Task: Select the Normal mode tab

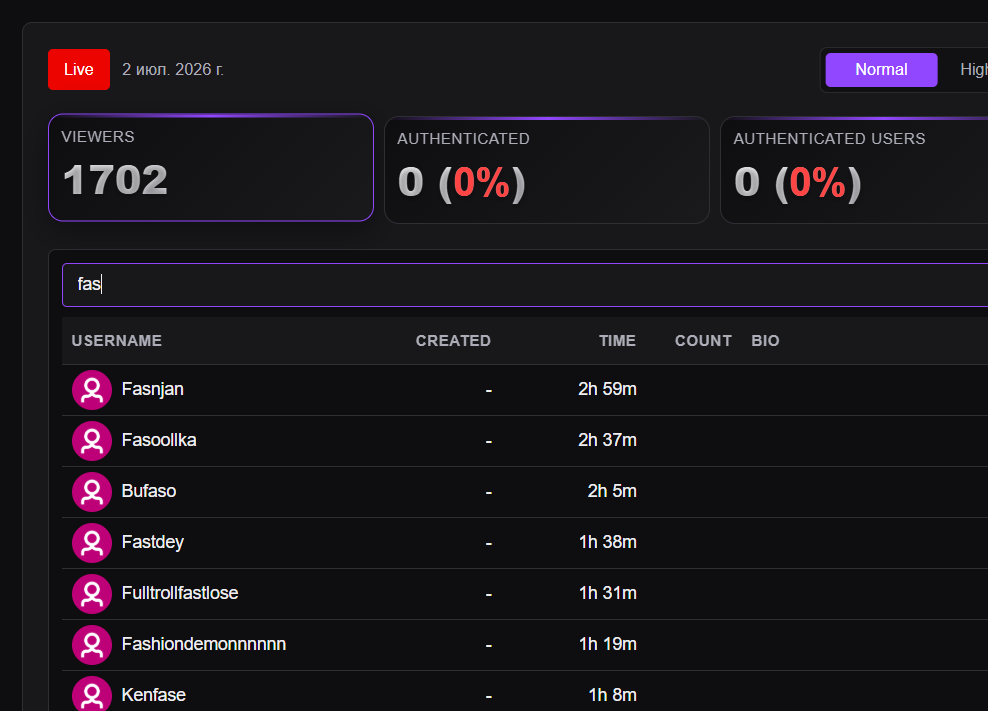Action: click(881, 69)
